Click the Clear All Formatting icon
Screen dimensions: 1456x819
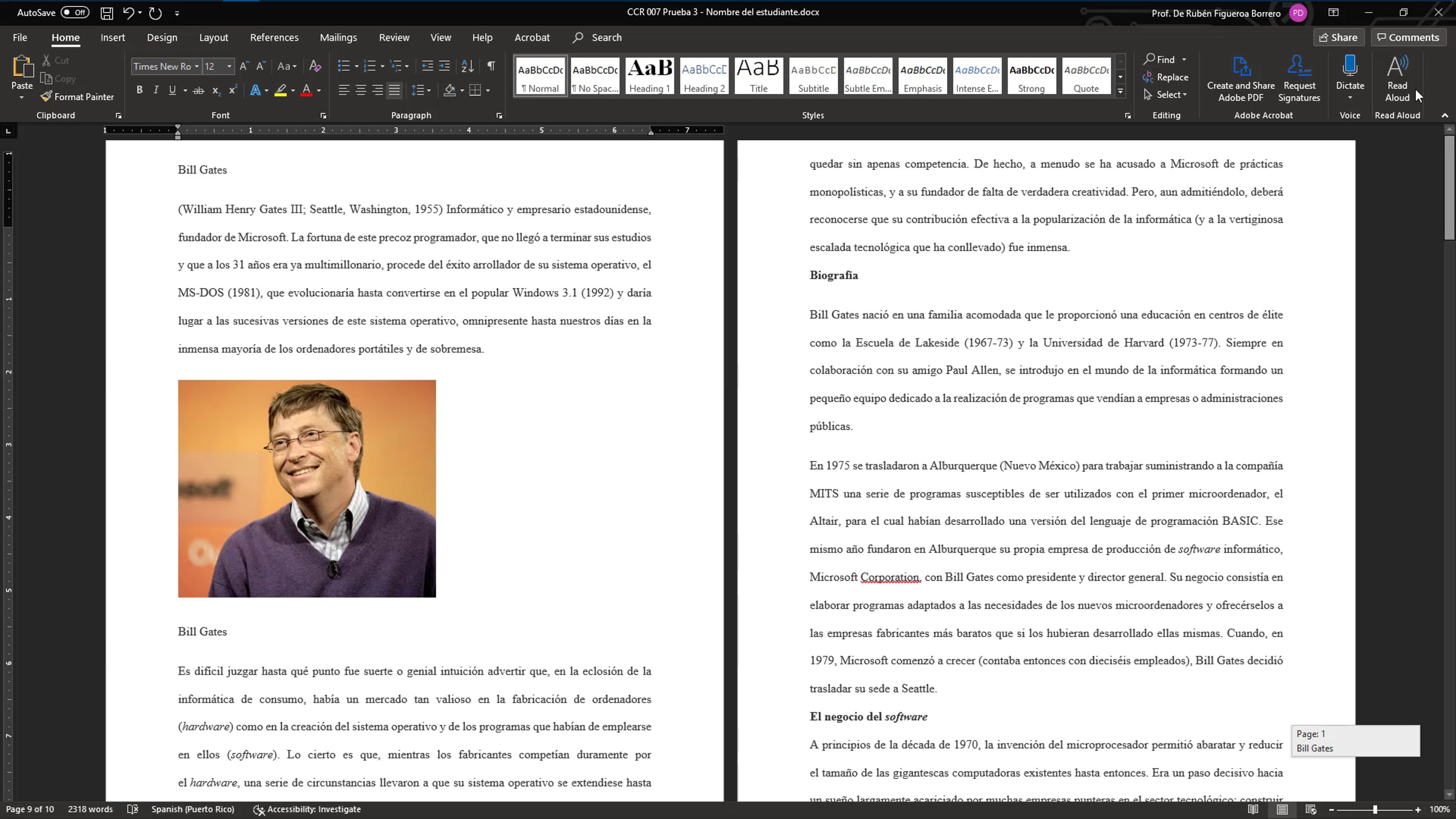pyautogui.click(x=315, y=66)
